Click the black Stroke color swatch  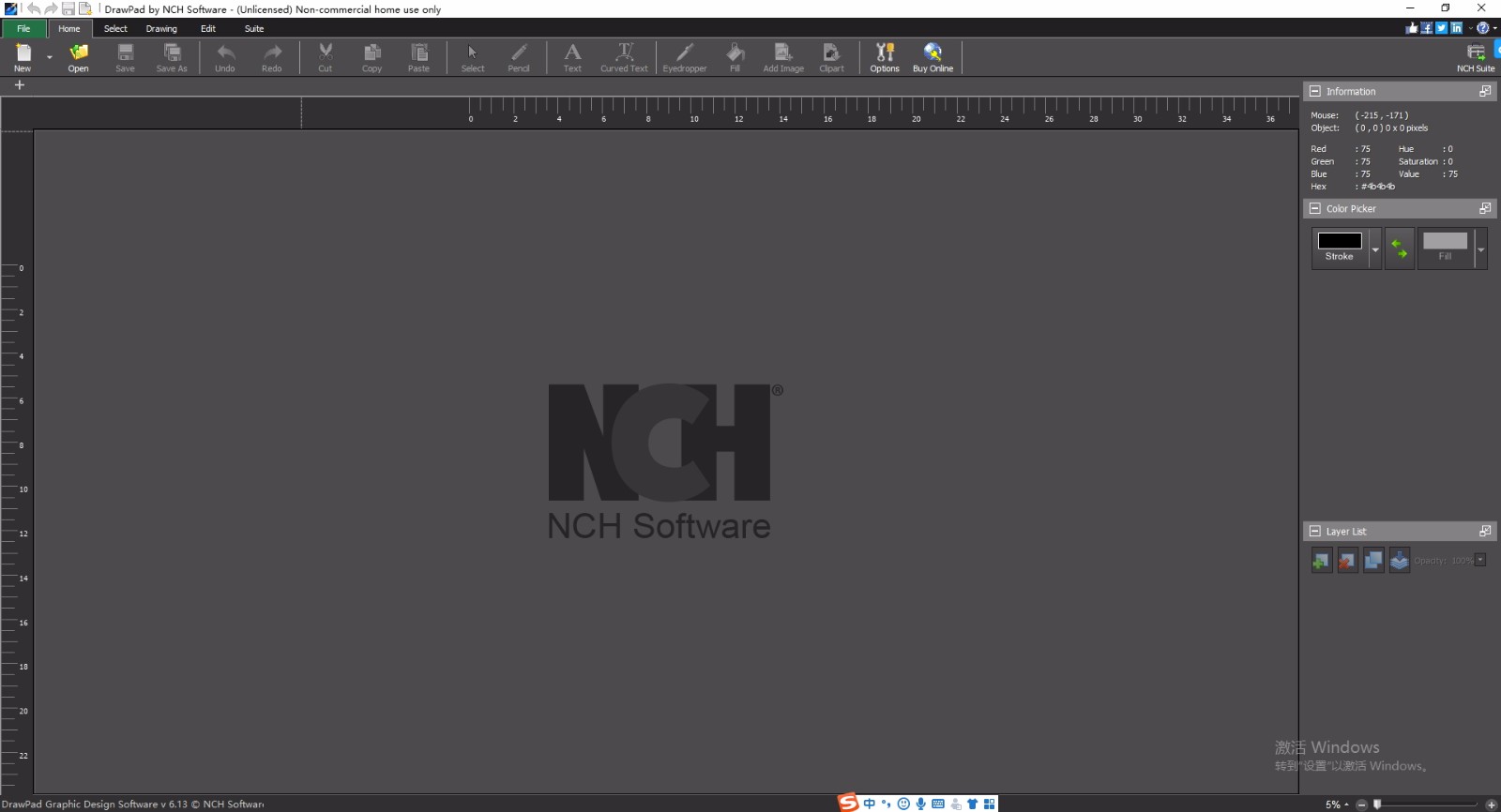click(1340, 241)
